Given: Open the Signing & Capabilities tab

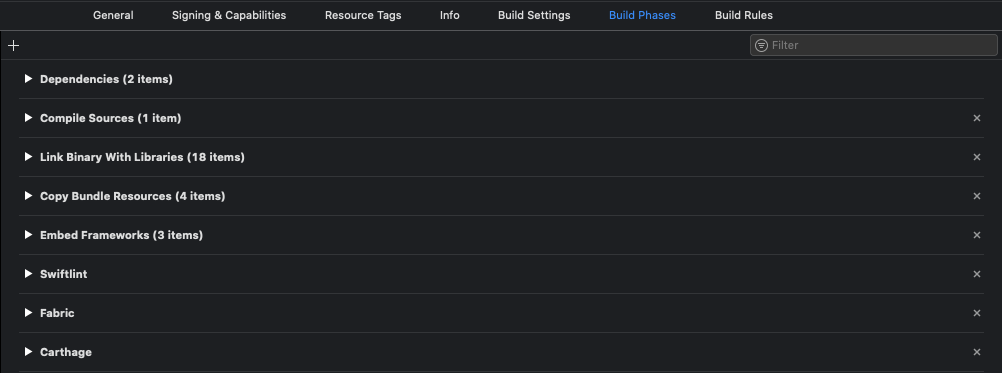Looking at the screenshot, I should pos(229,15).
